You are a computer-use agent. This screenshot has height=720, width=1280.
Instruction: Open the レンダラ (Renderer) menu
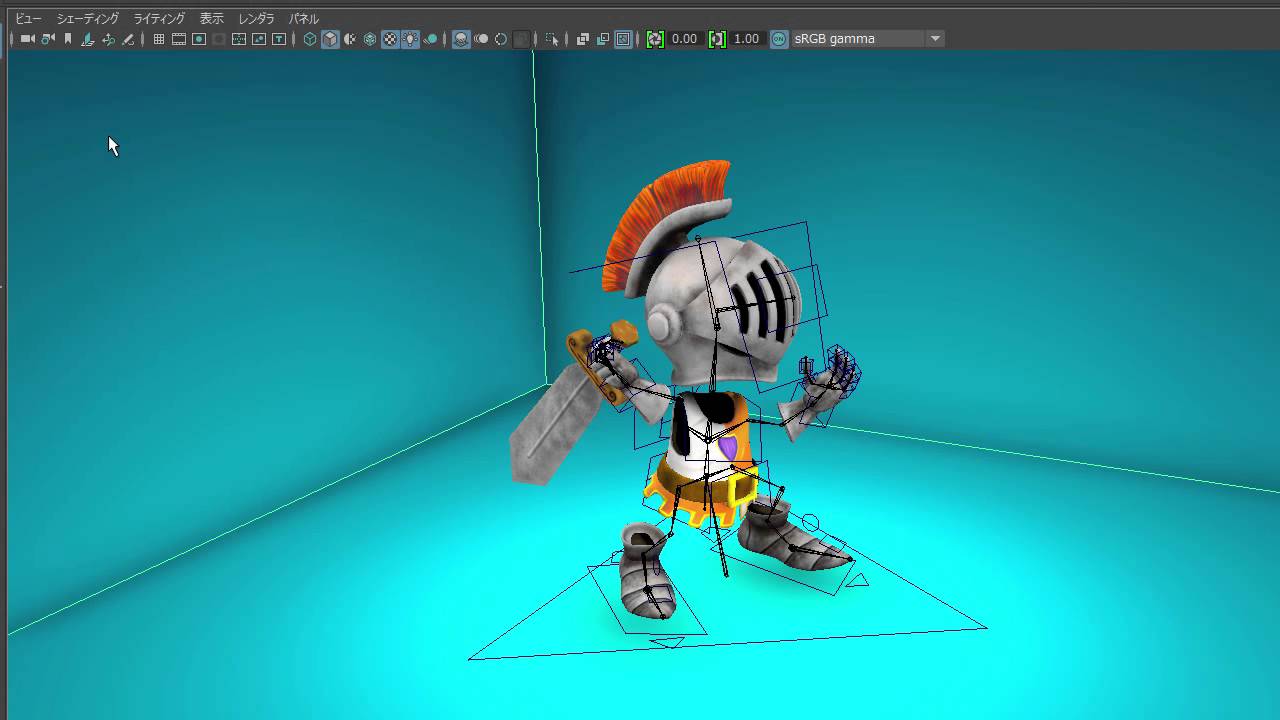[x=255, y=17]
